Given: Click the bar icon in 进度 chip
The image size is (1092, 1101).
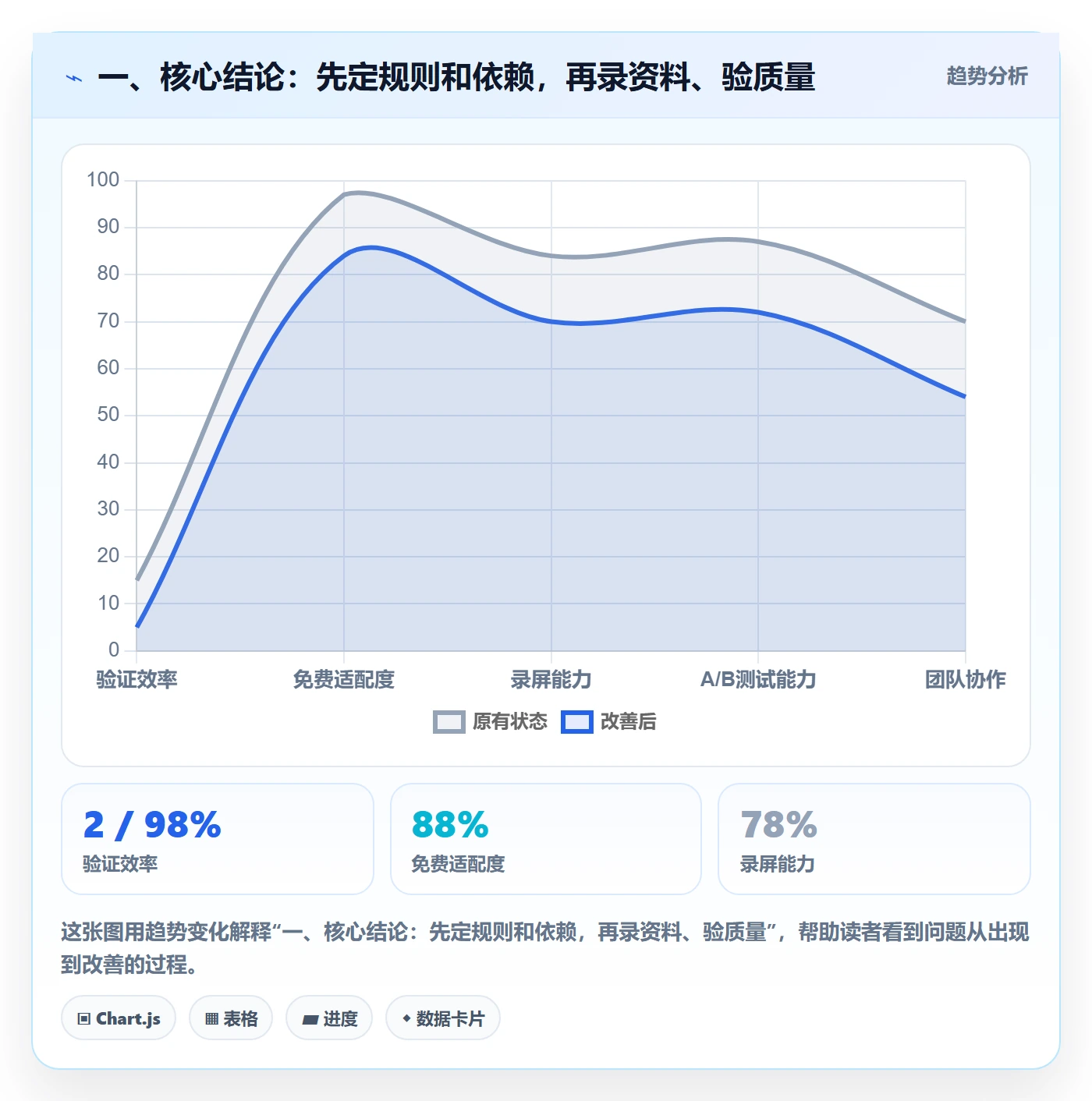Looking at the screenshot, I should point(310,1019).
